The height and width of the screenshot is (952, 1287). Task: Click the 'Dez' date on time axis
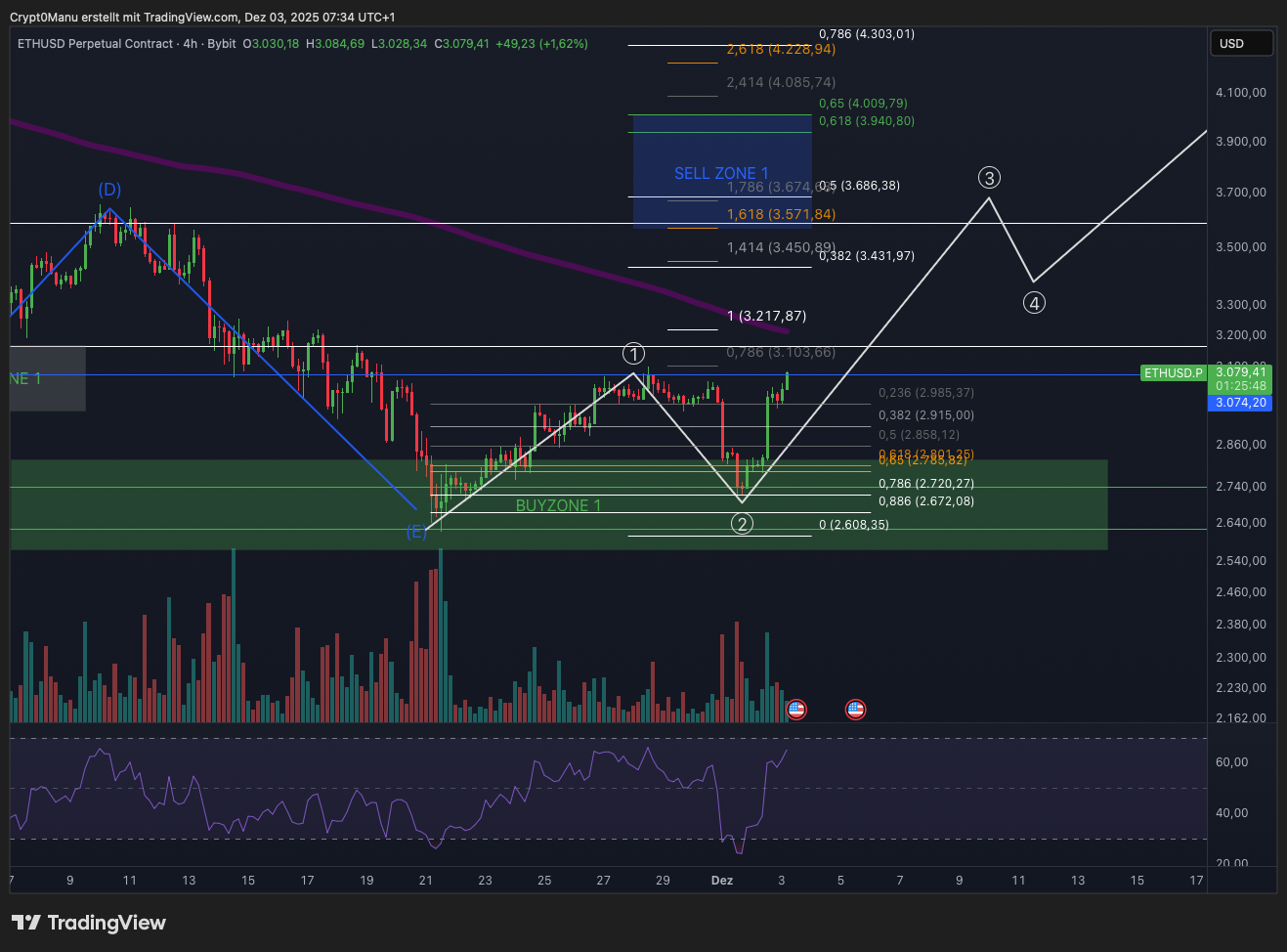point(722,881)
